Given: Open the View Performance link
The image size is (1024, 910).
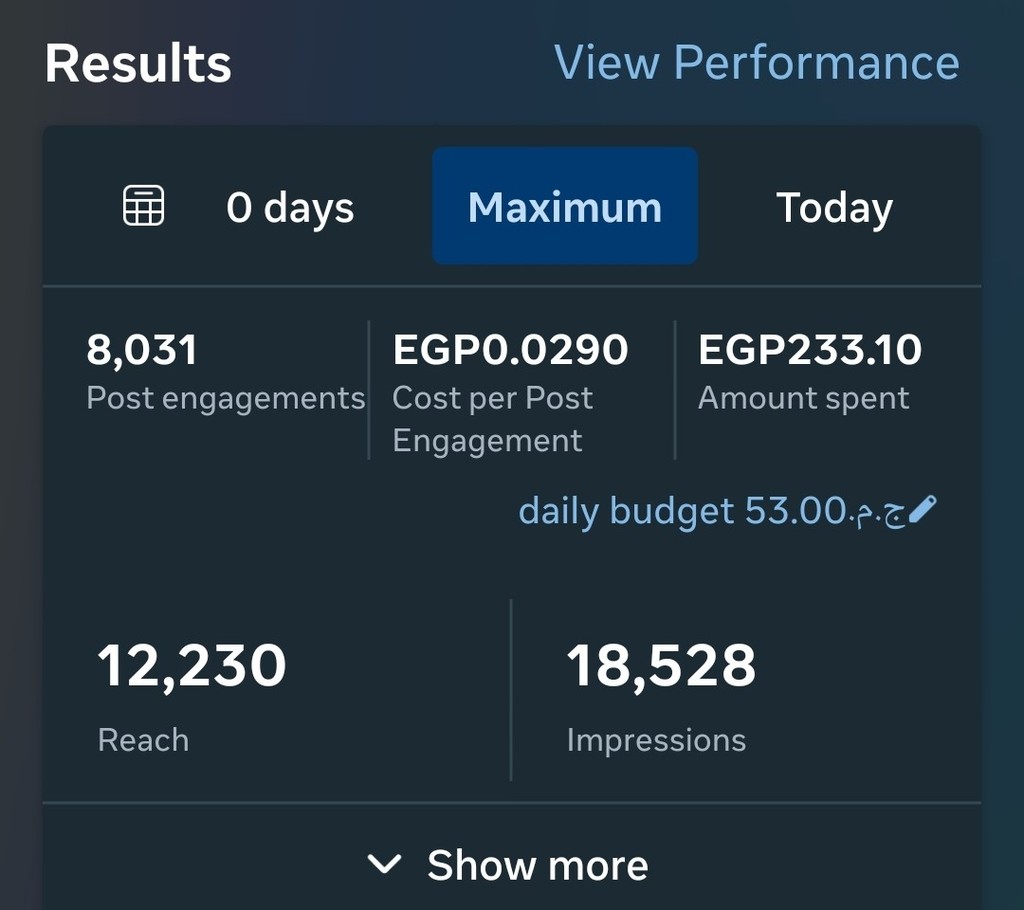Looking at the screenshot, I should [x=756, y=62].
